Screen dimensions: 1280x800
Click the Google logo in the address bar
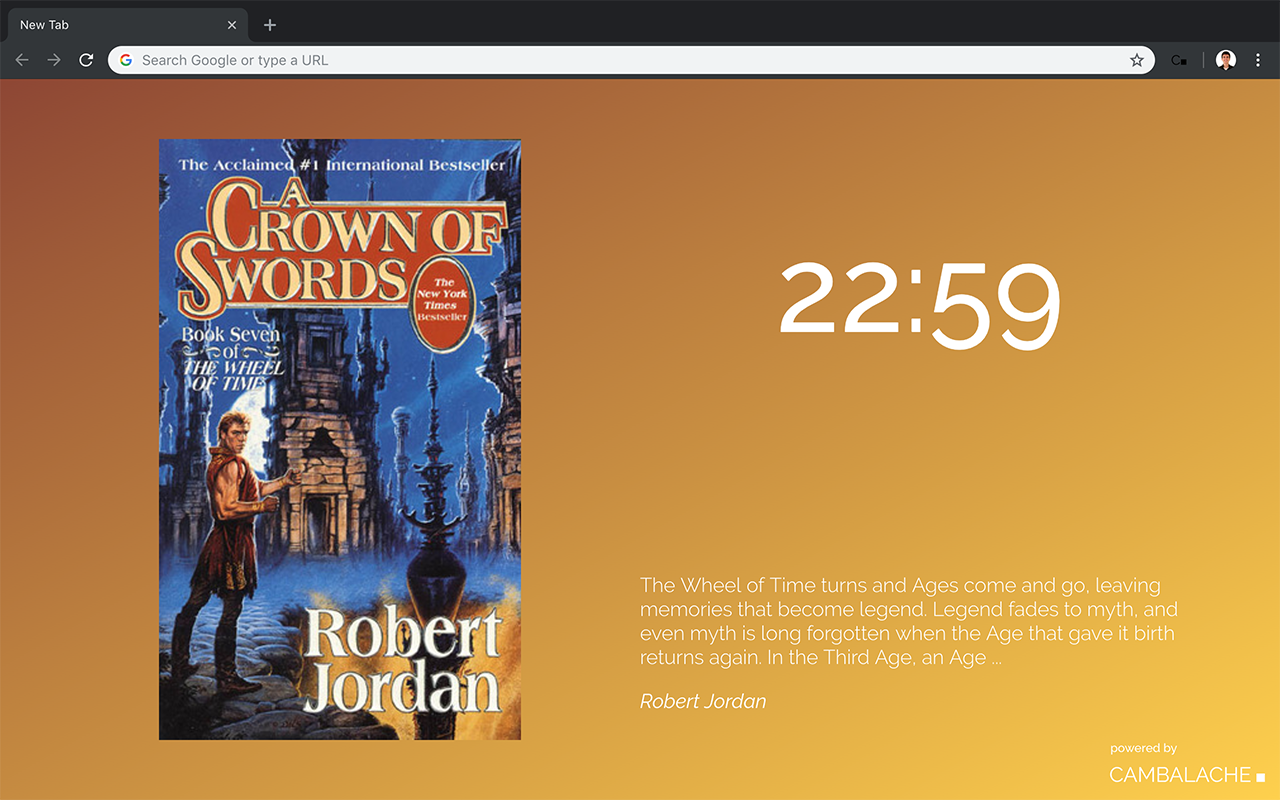pos(126,60)
